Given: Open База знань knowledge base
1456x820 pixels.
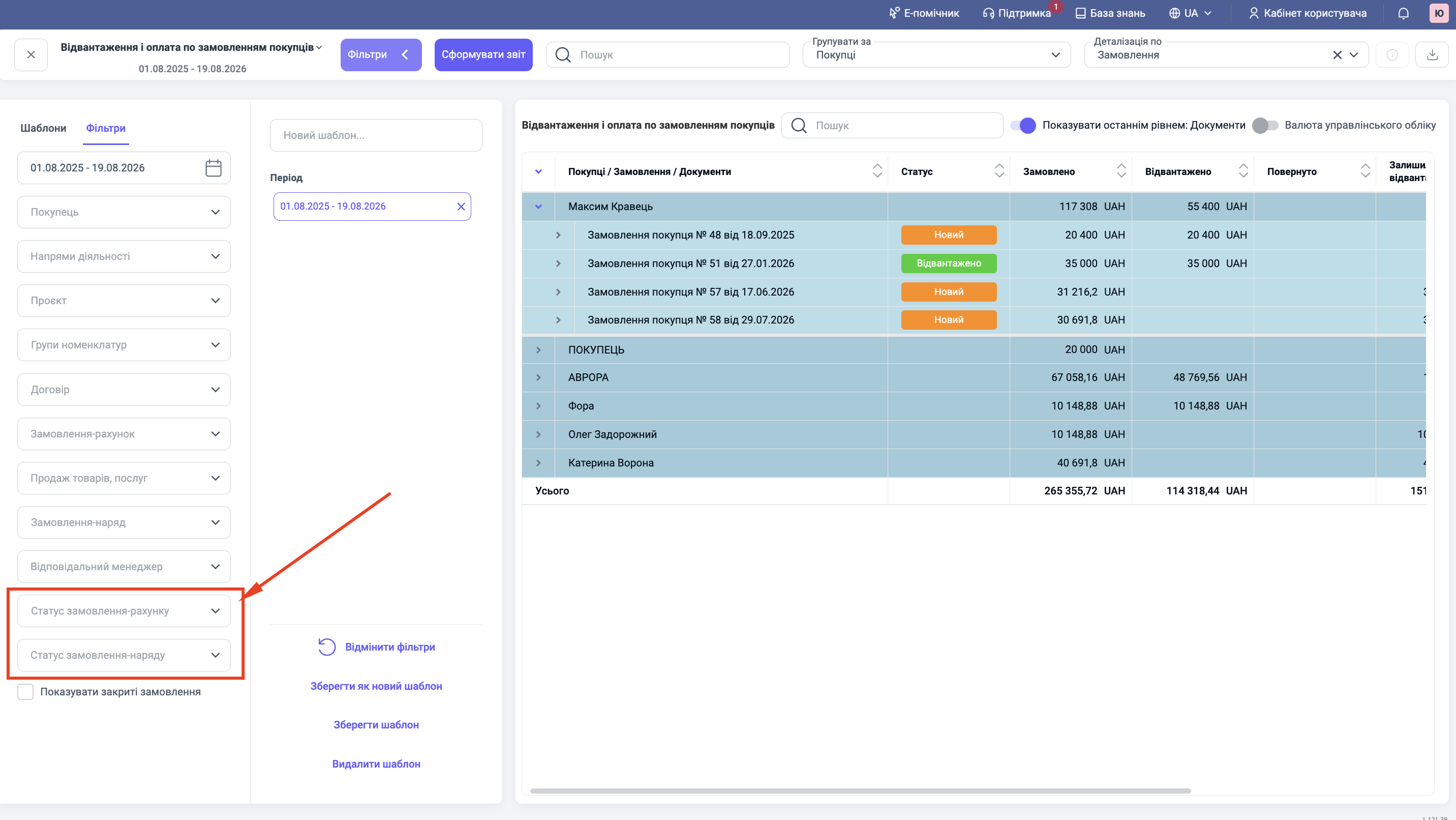Looking at the screenshot, I should coord(1110,13).
